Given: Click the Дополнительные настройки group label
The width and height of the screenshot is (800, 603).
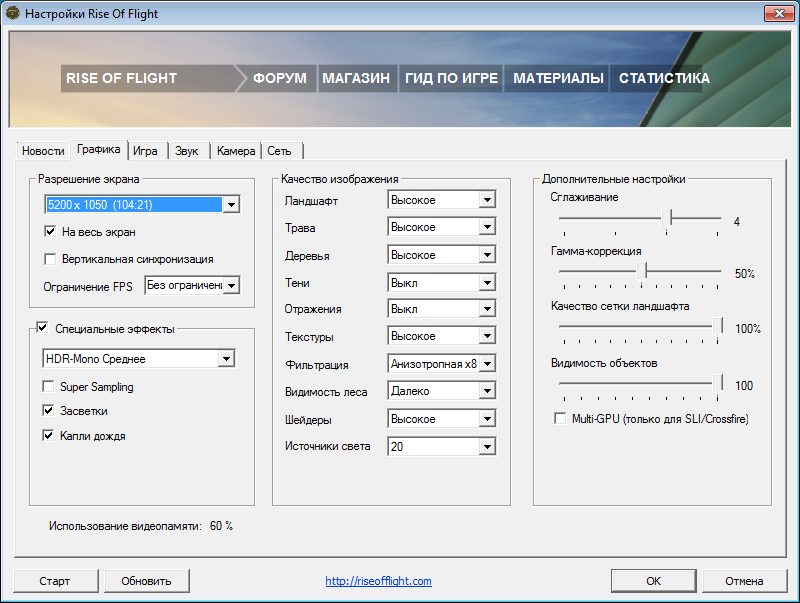Looking at the screenshot, I should coord(614,179).
